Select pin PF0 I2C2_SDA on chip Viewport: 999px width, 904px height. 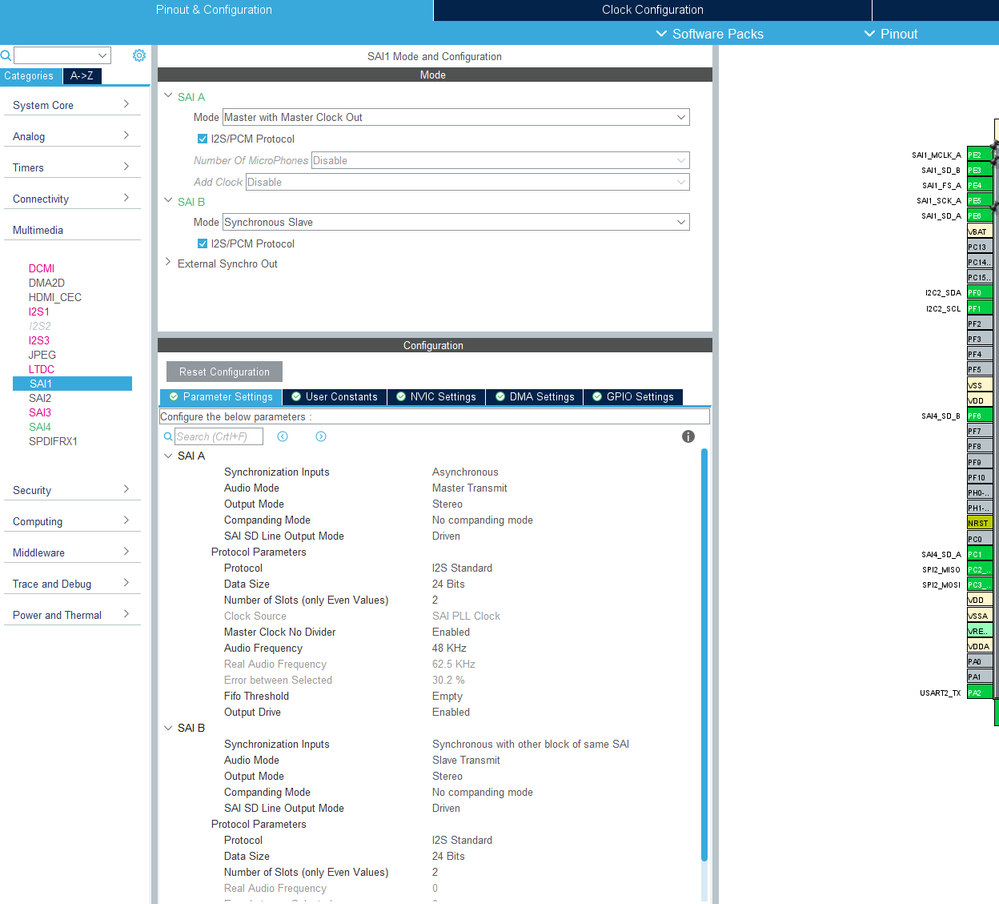point(979,293)
